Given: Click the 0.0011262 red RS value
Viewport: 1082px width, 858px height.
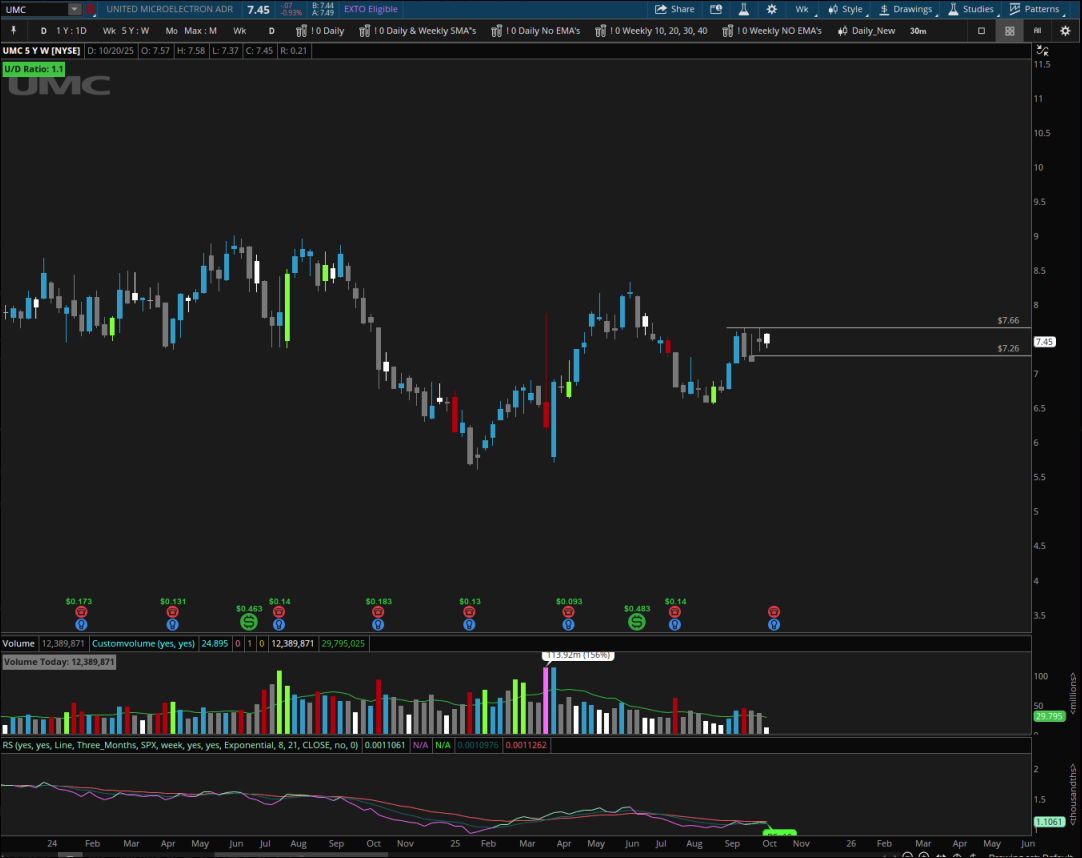Looking at the screenshot, I should (526, 745).
